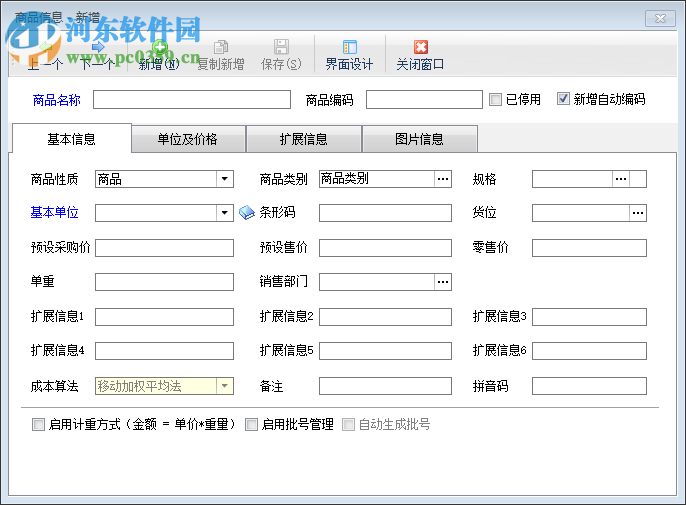686x505 pixels.
Task: Close the dialog with title bar X
Action: pyautogui.click(x=660, y=18)
